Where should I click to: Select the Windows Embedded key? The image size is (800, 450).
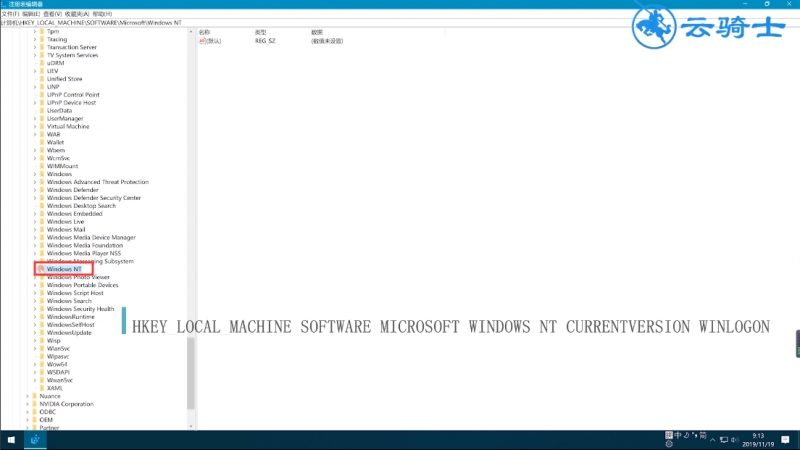[x=74, y=214]
